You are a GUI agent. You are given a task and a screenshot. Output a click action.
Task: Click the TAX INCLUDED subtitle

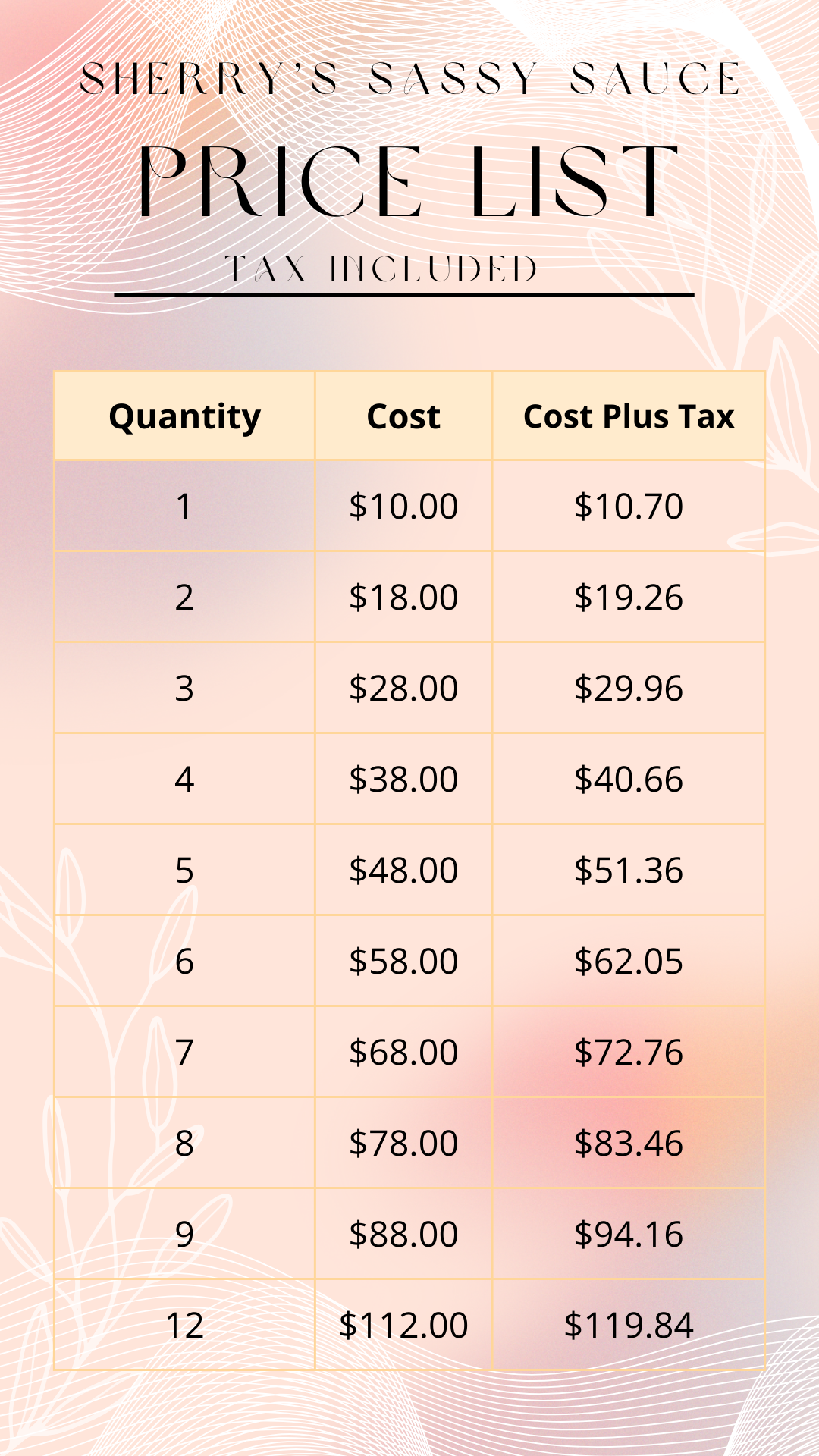point(381,269)
